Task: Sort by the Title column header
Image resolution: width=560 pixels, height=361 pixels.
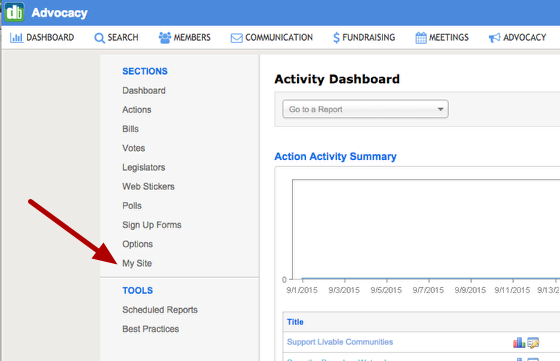Action: (x=295, y=322)
